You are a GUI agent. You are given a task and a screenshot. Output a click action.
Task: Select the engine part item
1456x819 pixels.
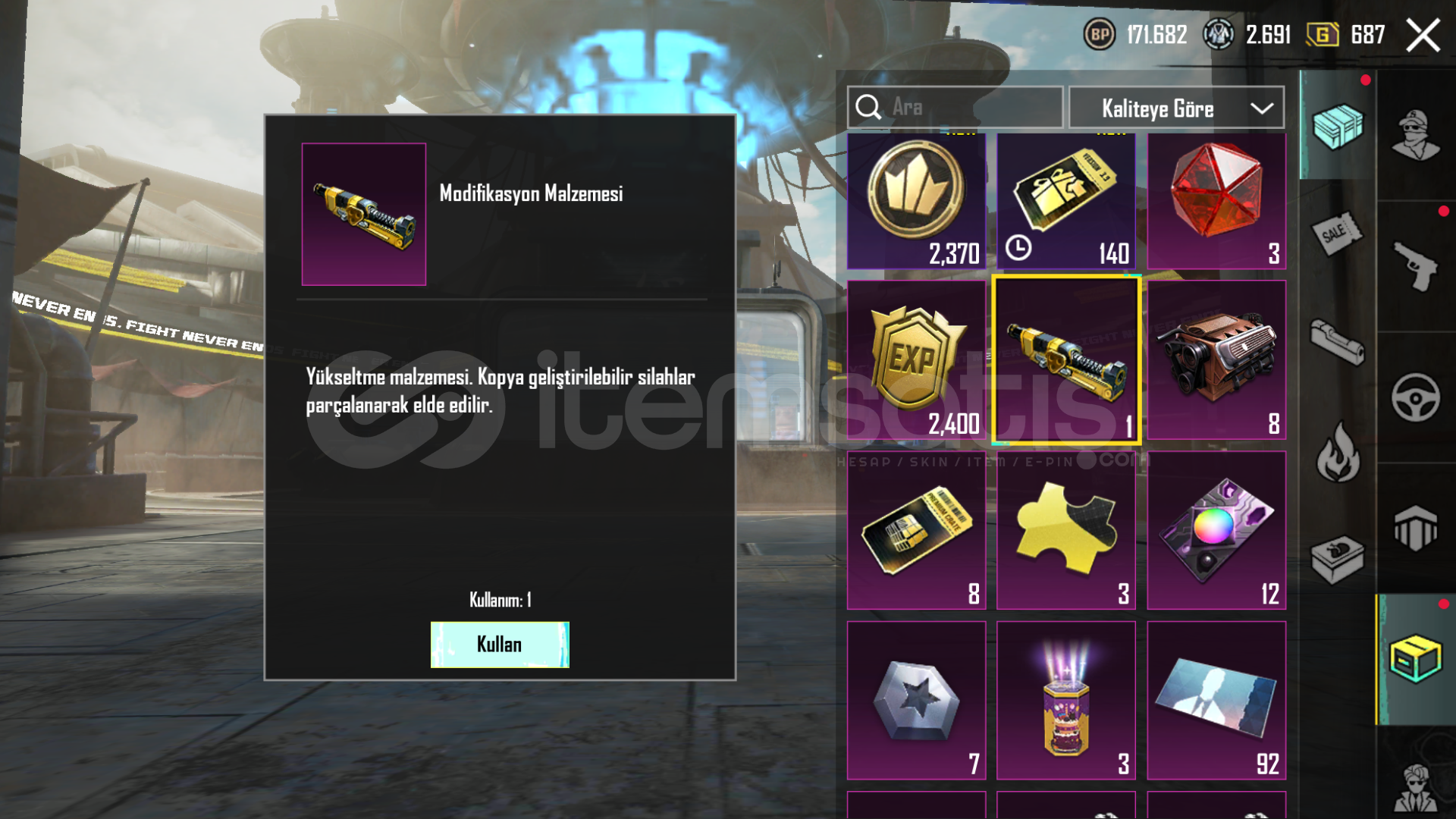click(x=1216, y=360)
